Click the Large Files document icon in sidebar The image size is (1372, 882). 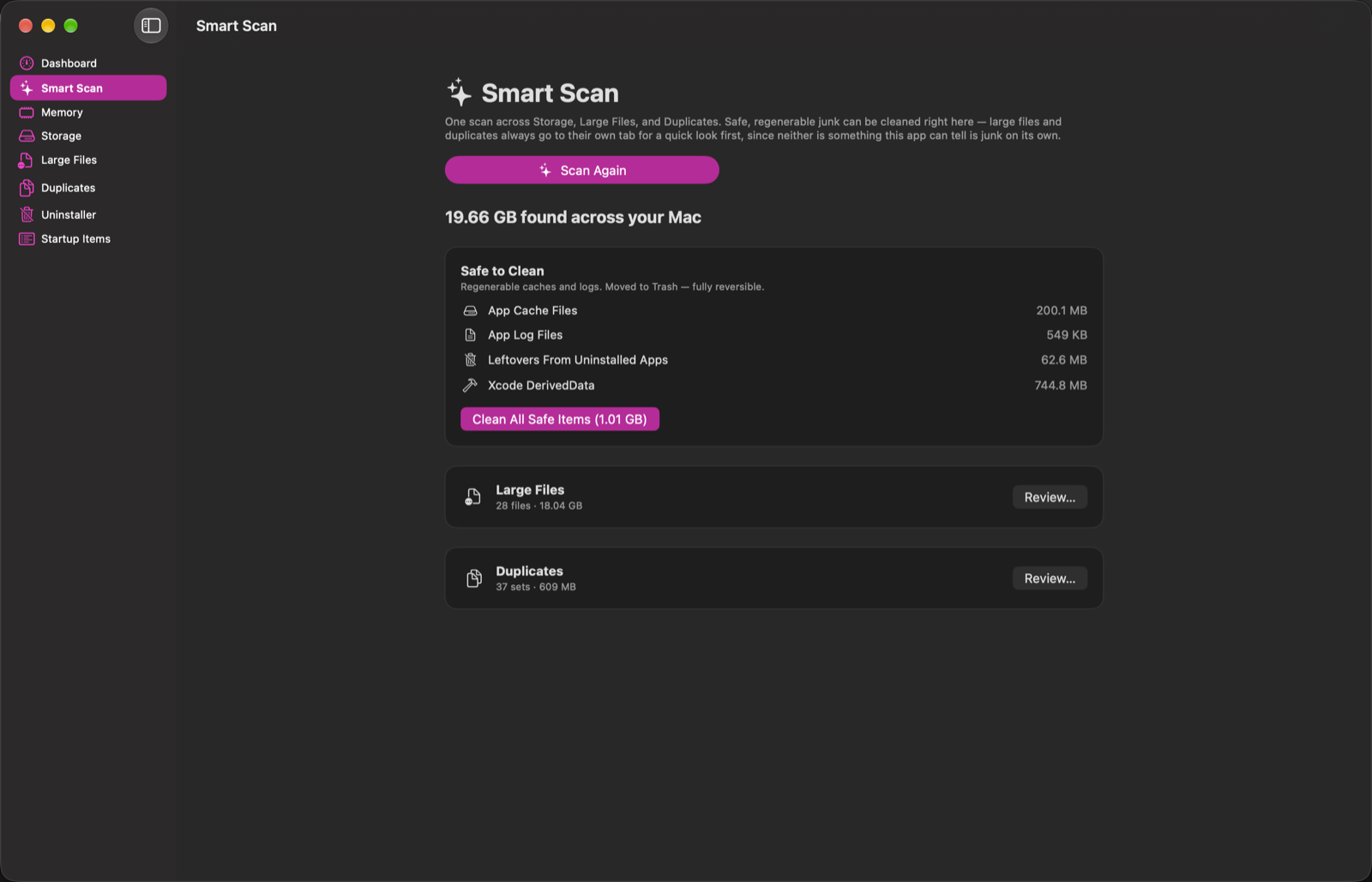26,160
